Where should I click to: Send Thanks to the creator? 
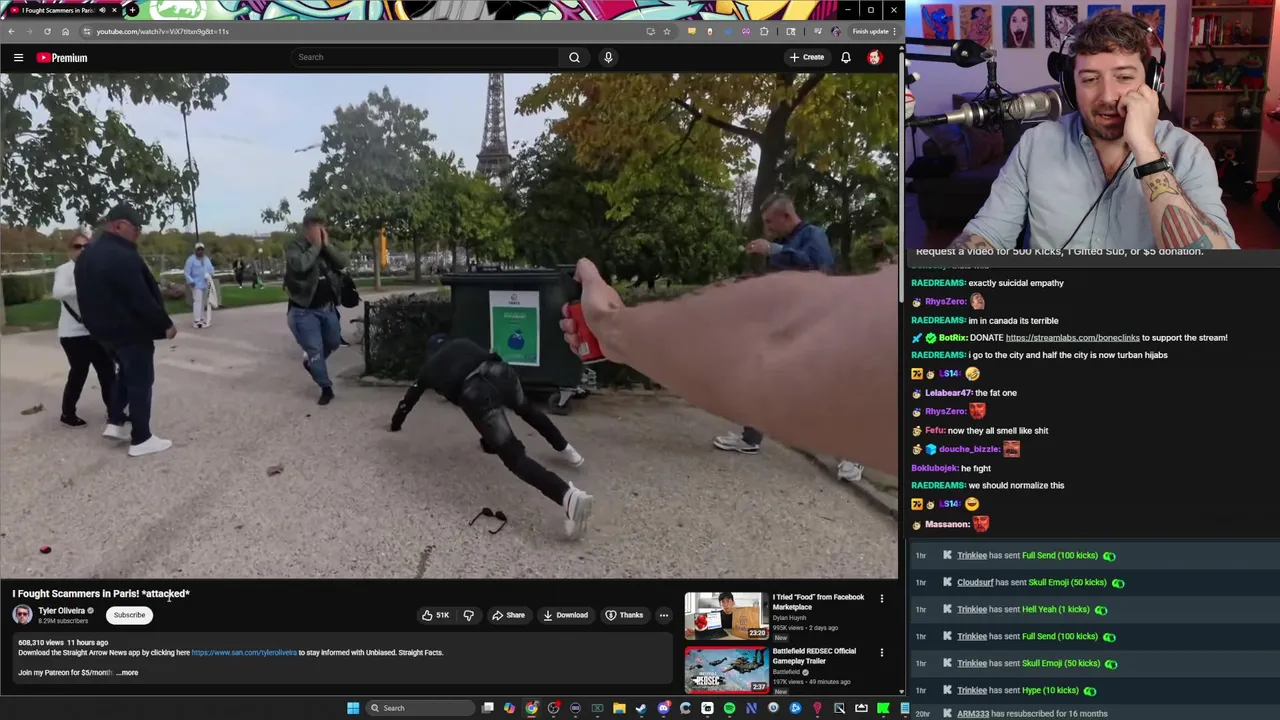click(624, 615)
